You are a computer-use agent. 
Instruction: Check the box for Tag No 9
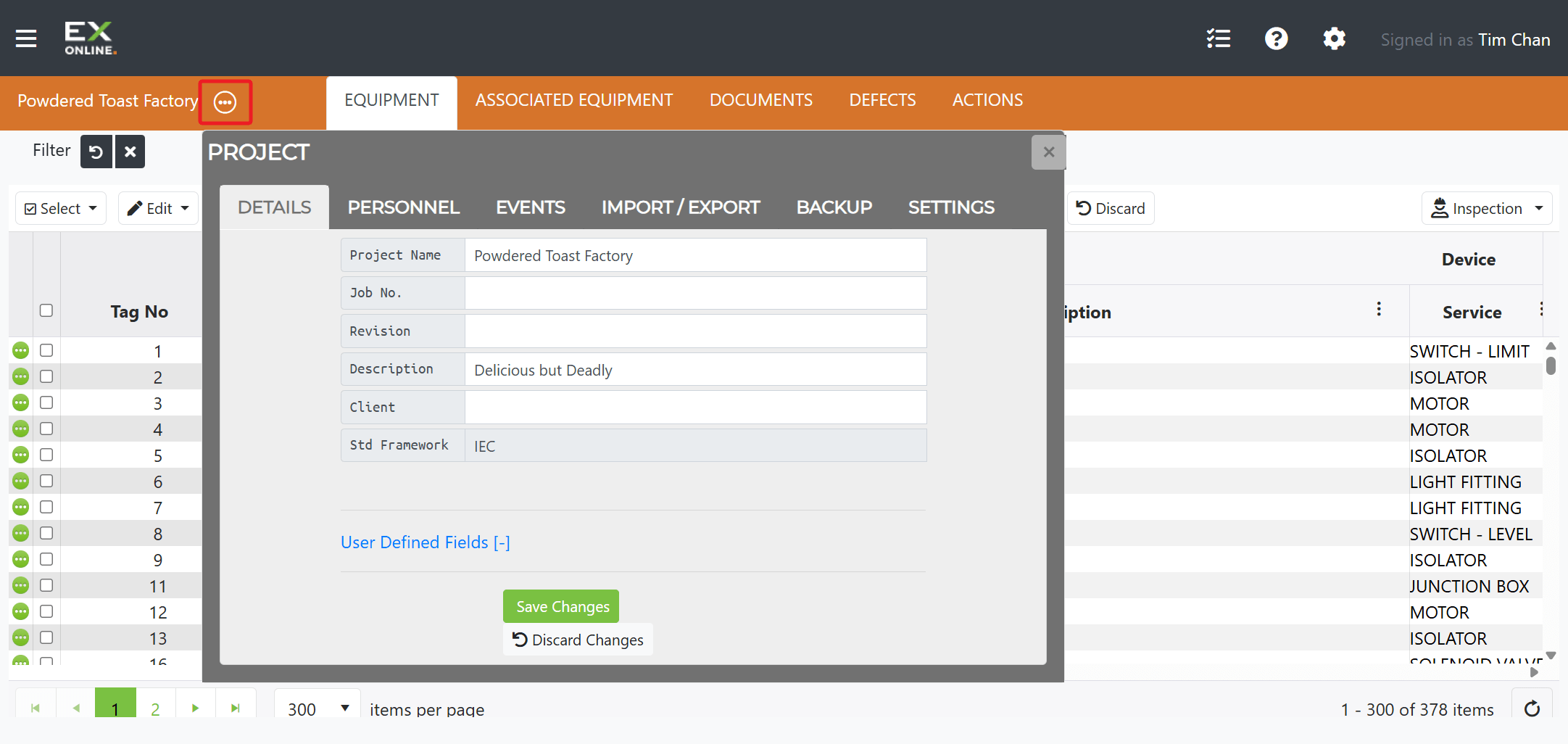pos(46,559)
